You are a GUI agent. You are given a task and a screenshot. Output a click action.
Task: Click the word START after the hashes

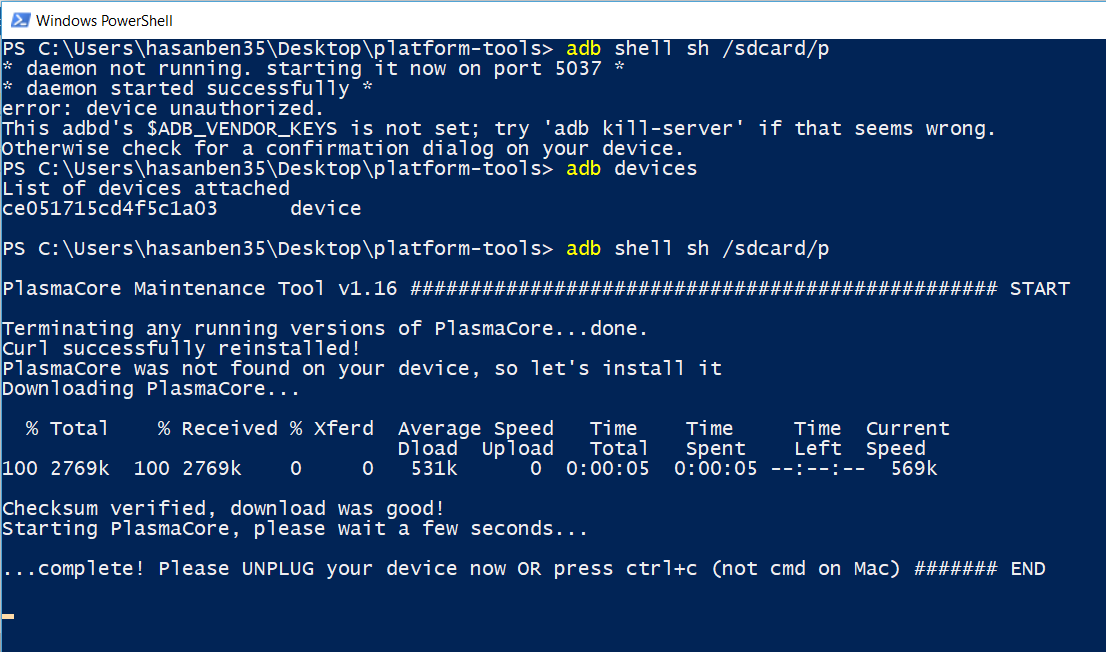[1040, 289]
